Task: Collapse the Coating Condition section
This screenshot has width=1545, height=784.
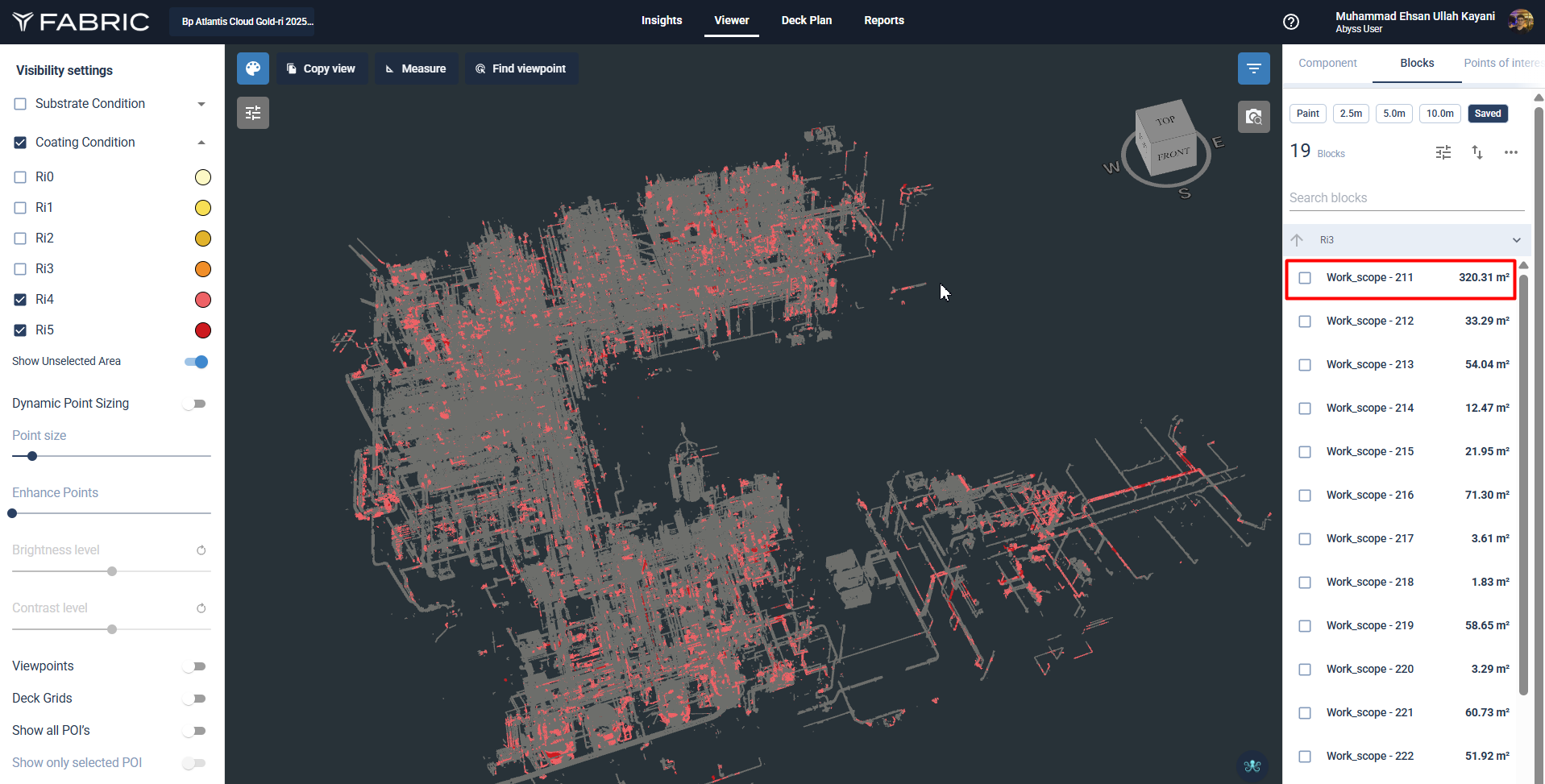Action: pyautogui.click(x=201, y=143)
